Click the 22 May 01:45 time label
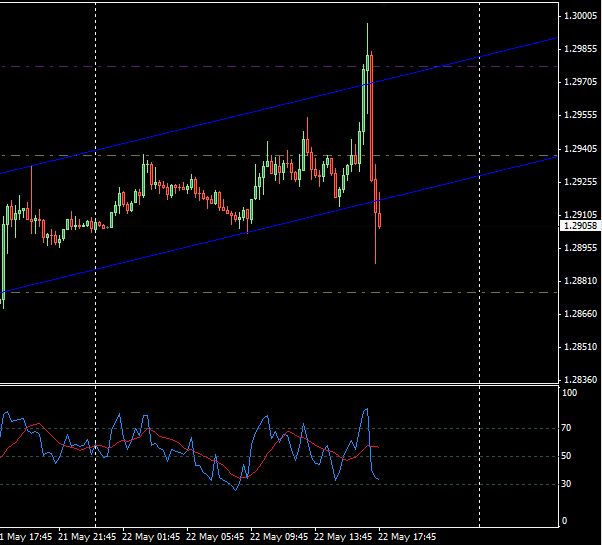 151,537
